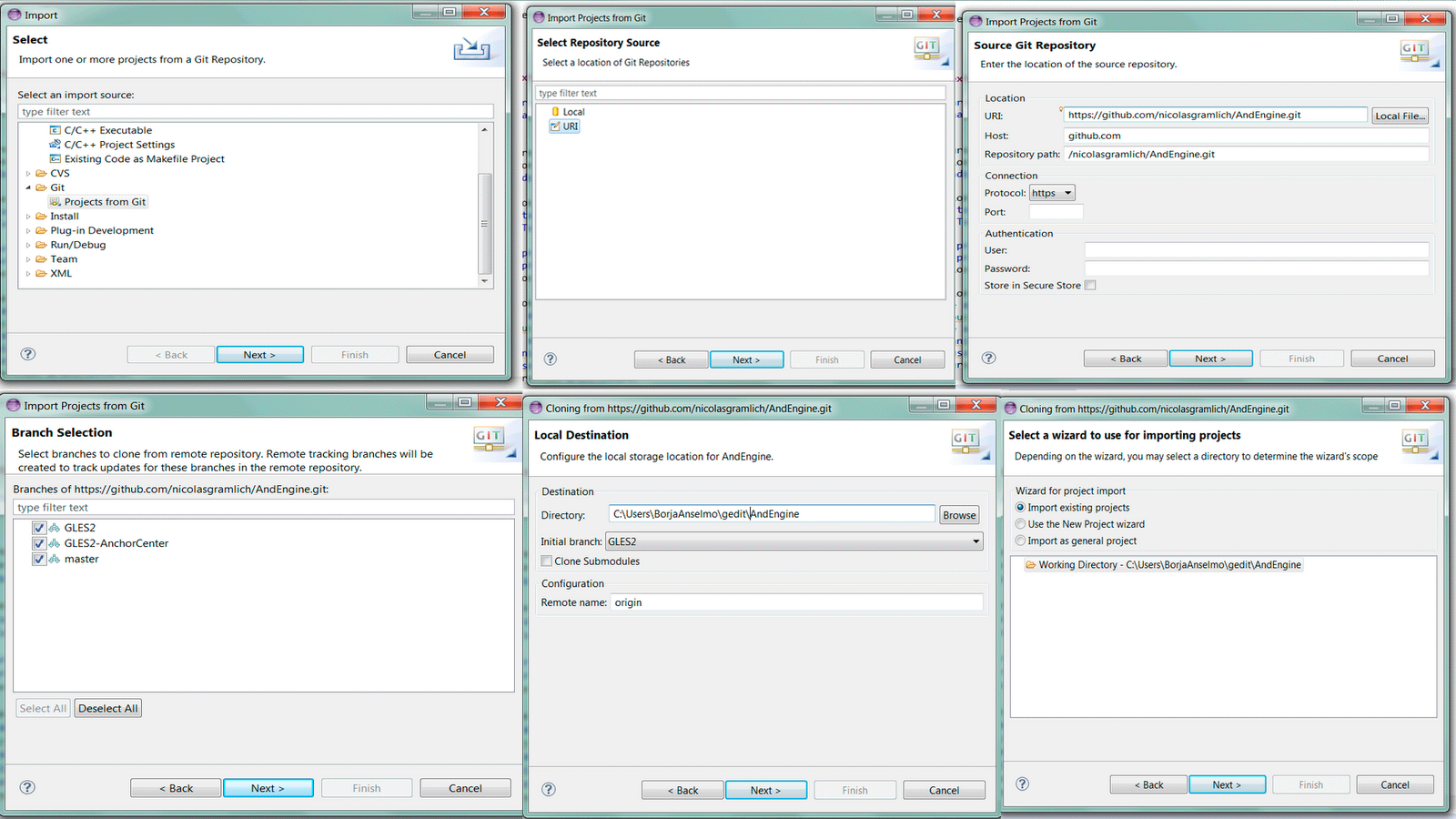Click branch filter text box
The width and height of the screenshot is (1456, 819).
(x=264, y=508)
